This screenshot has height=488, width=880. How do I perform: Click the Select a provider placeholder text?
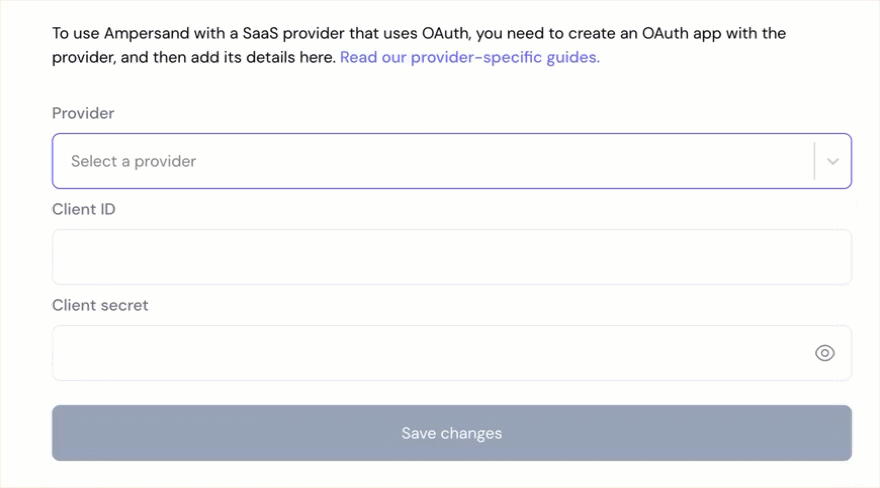tap(134, 162)
